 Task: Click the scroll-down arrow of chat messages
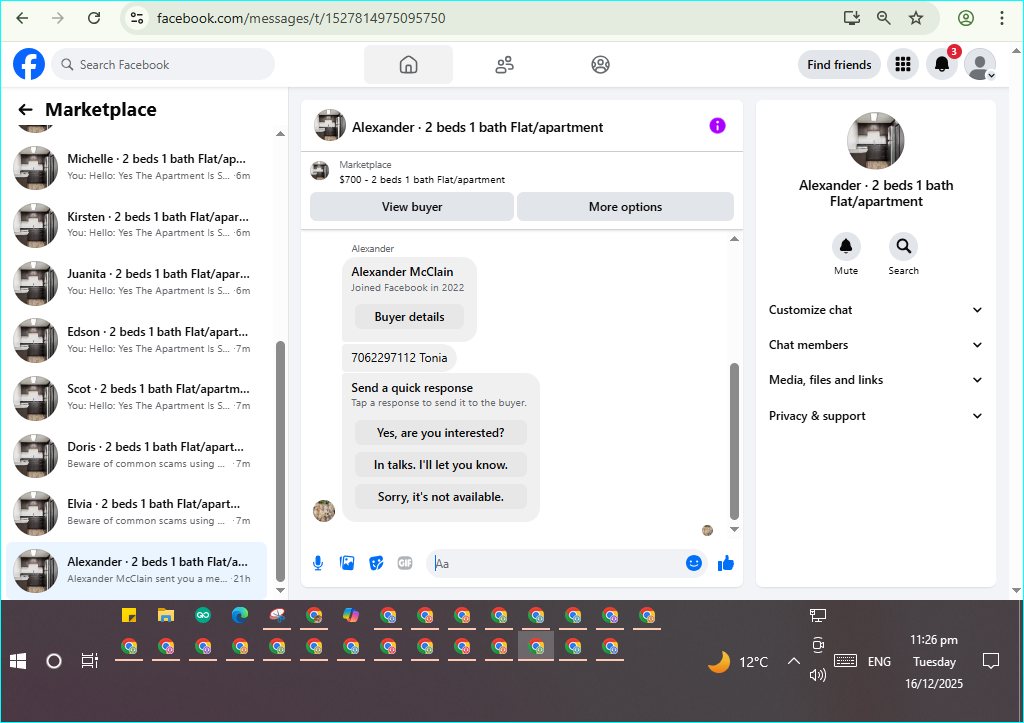734,529
